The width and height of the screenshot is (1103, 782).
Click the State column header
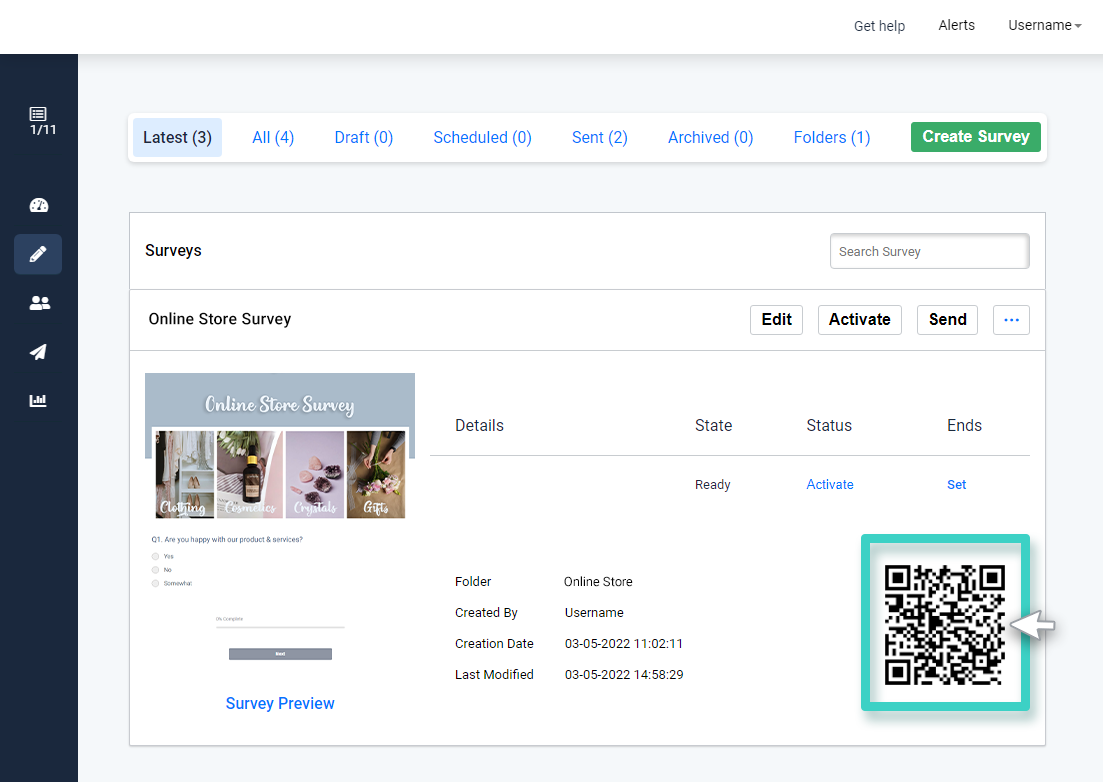tap(713, 425)
